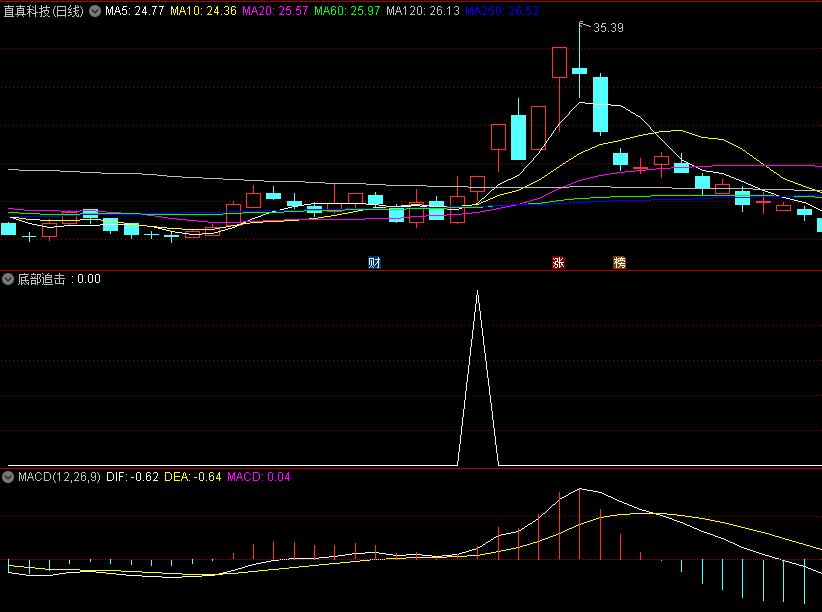822x612 pixels.
Task: Click the 底部追击 signal spike peak
Action: [478, 292]
